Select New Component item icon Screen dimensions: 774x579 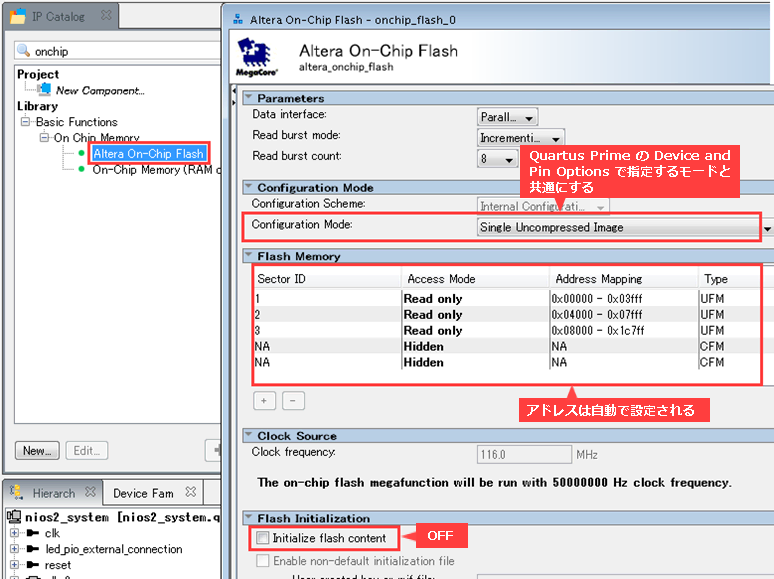44,89
